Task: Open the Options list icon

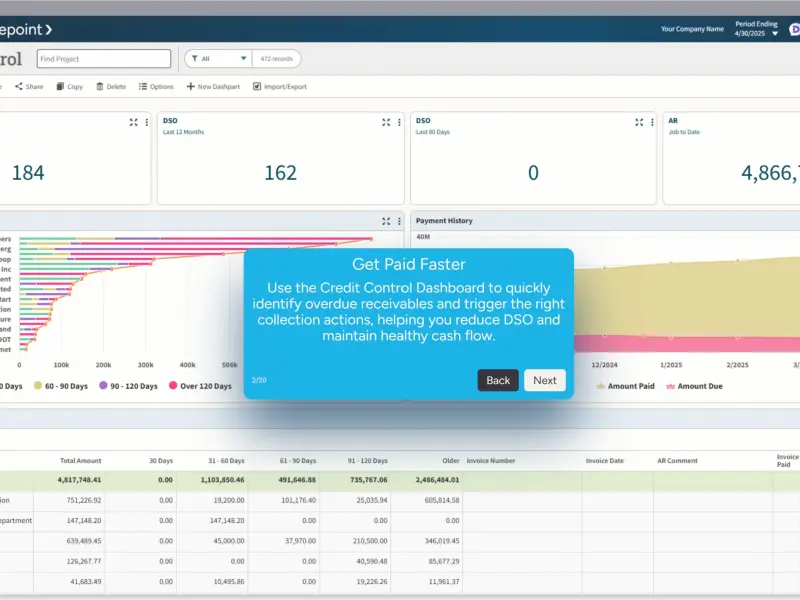Action: (143, 86)
